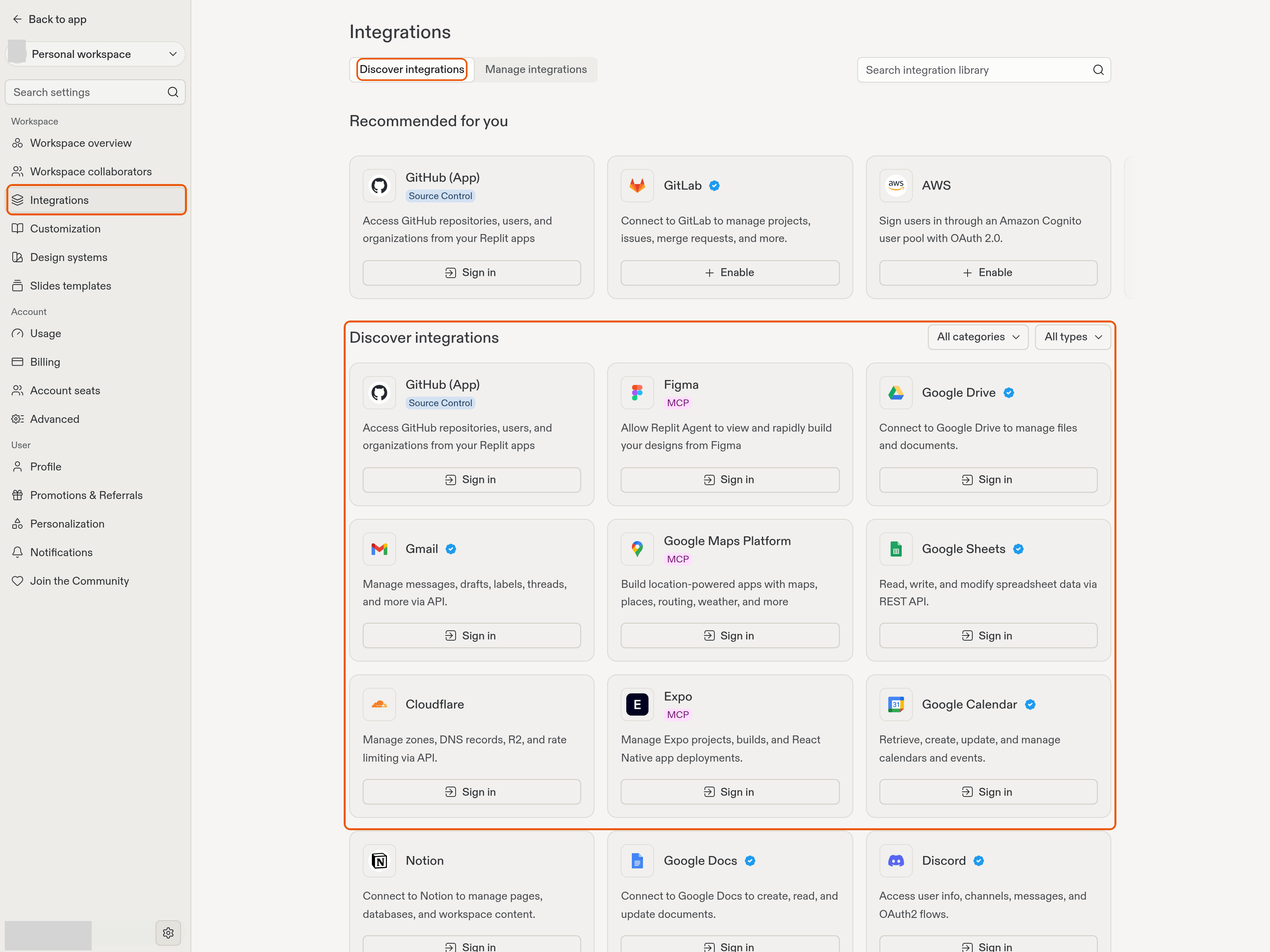
Task: Open Slides templates in sidebar
Action: click(95, 286)
